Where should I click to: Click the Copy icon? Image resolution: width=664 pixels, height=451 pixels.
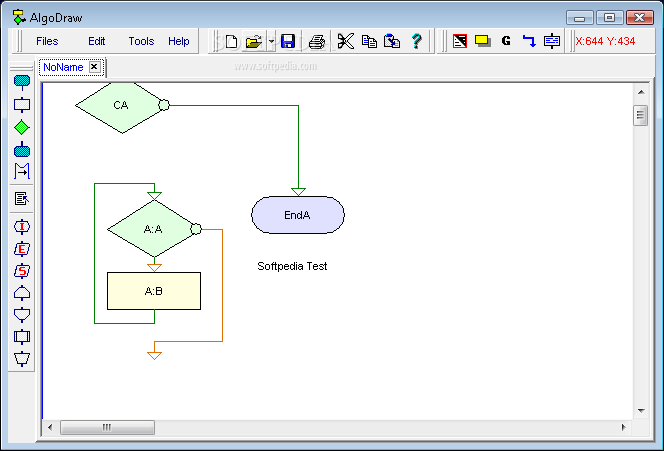point(369,42)
